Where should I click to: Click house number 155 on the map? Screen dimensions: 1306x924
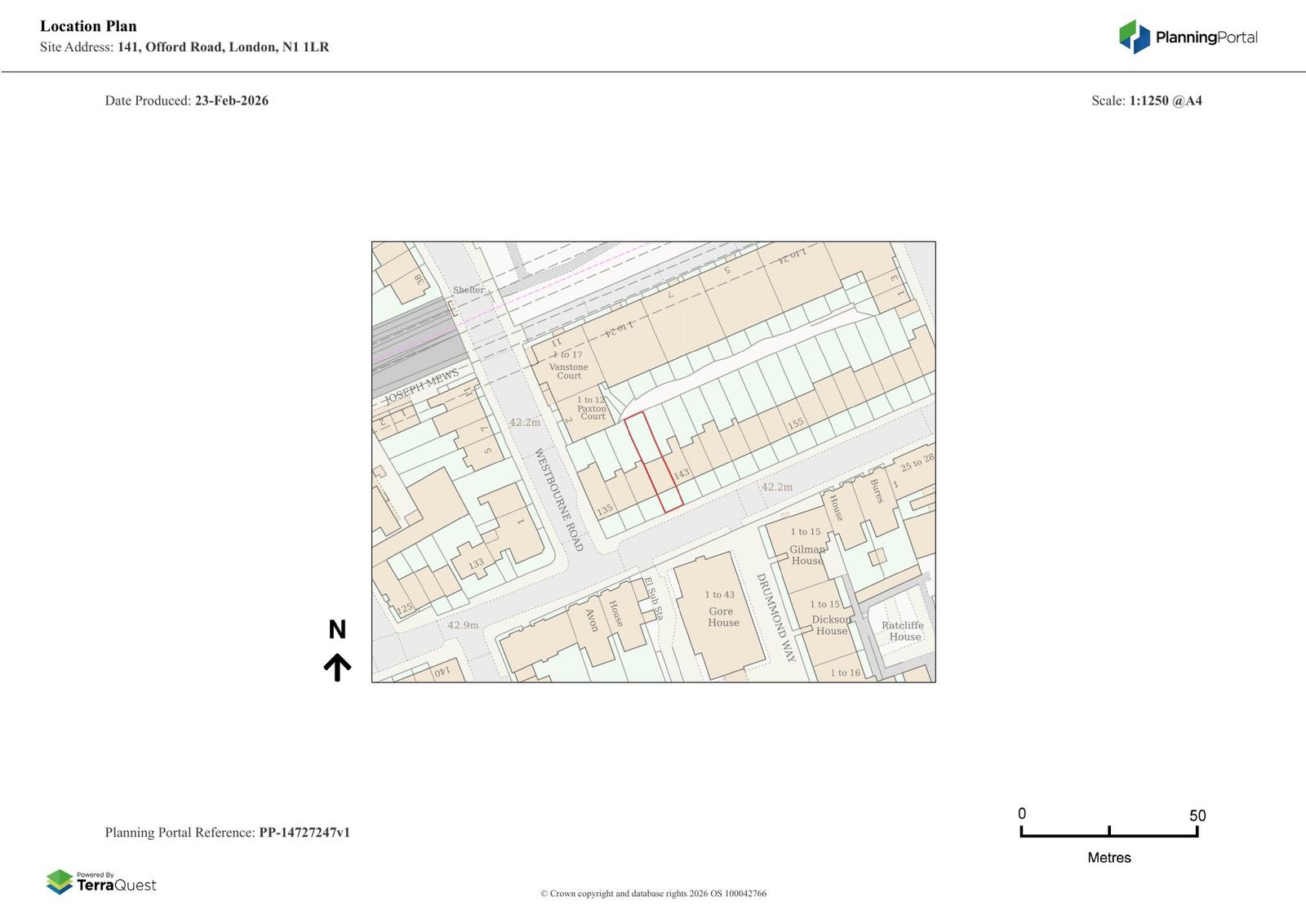point(796,424)
